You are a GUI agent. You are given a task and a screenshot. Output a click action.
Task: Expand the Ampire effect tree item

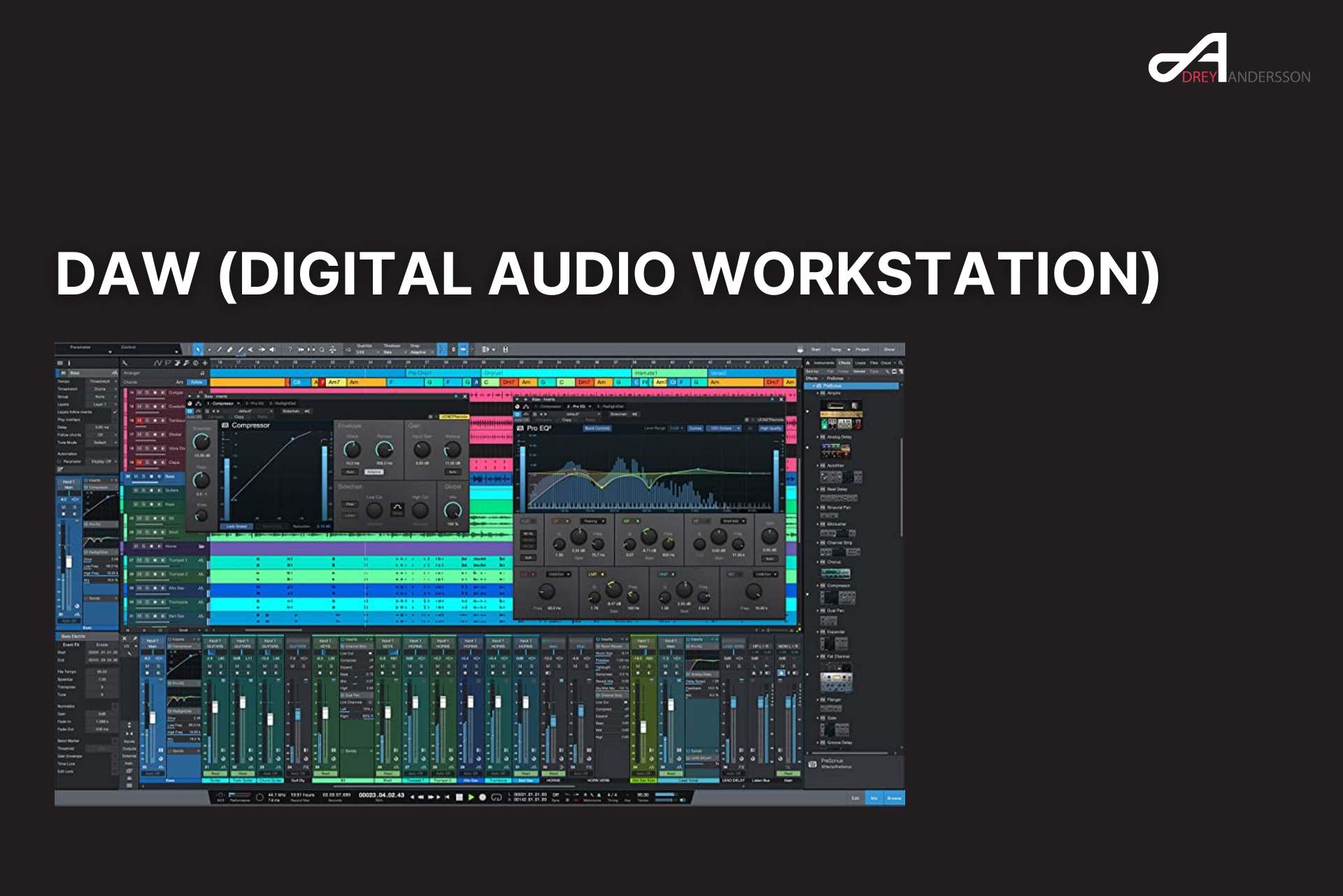point(818,393)
